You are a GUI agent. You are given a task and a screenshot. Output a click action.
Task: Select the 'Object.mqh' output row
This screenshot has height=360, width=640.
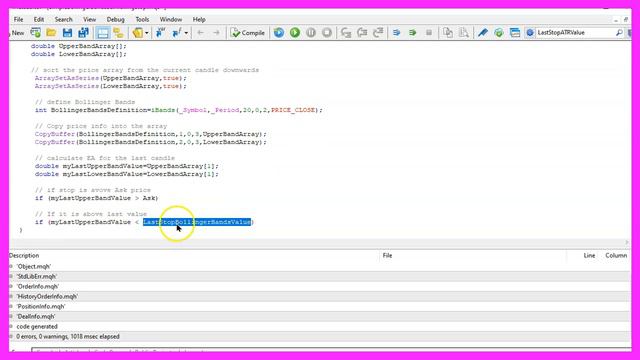[x=320, y=267]
